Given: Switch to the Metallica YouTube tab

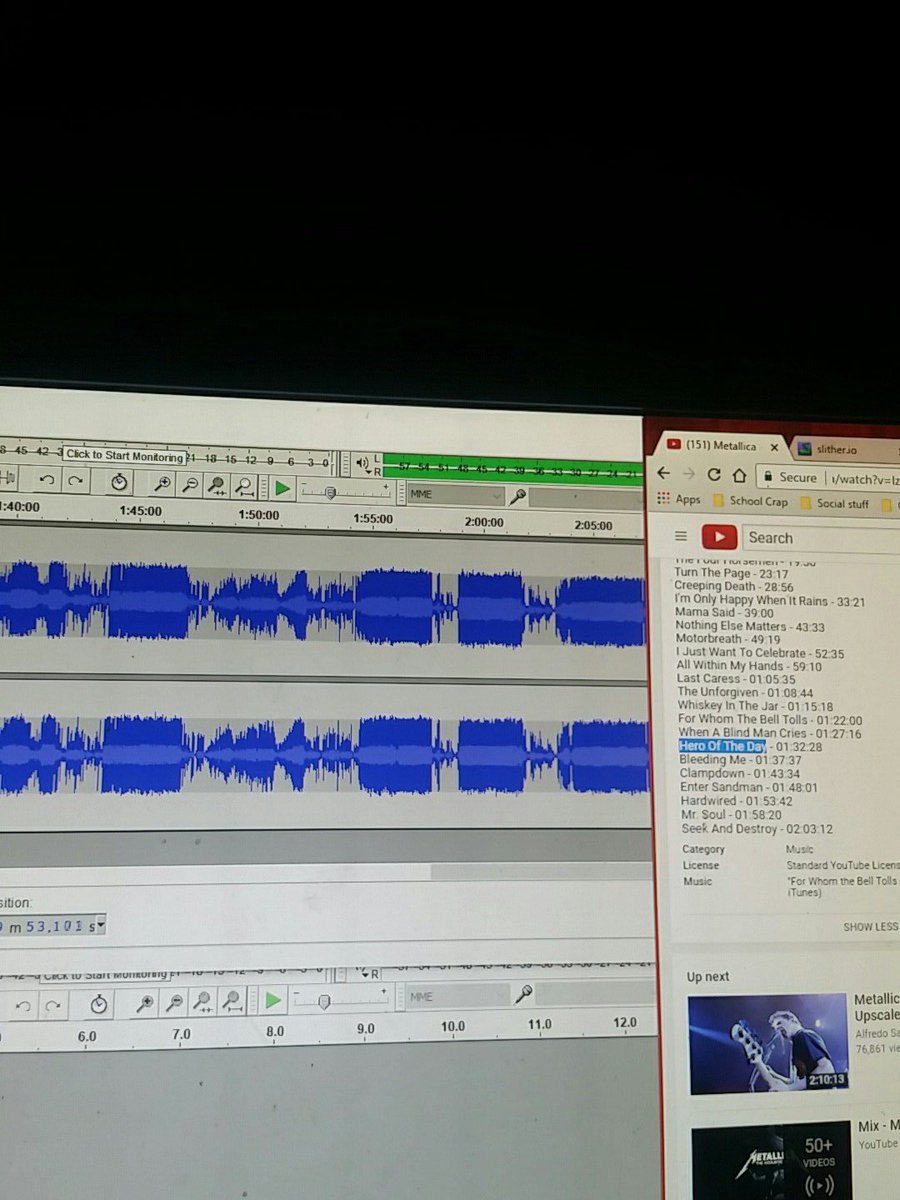Looking at the screenshot, I should pos(720,446).
